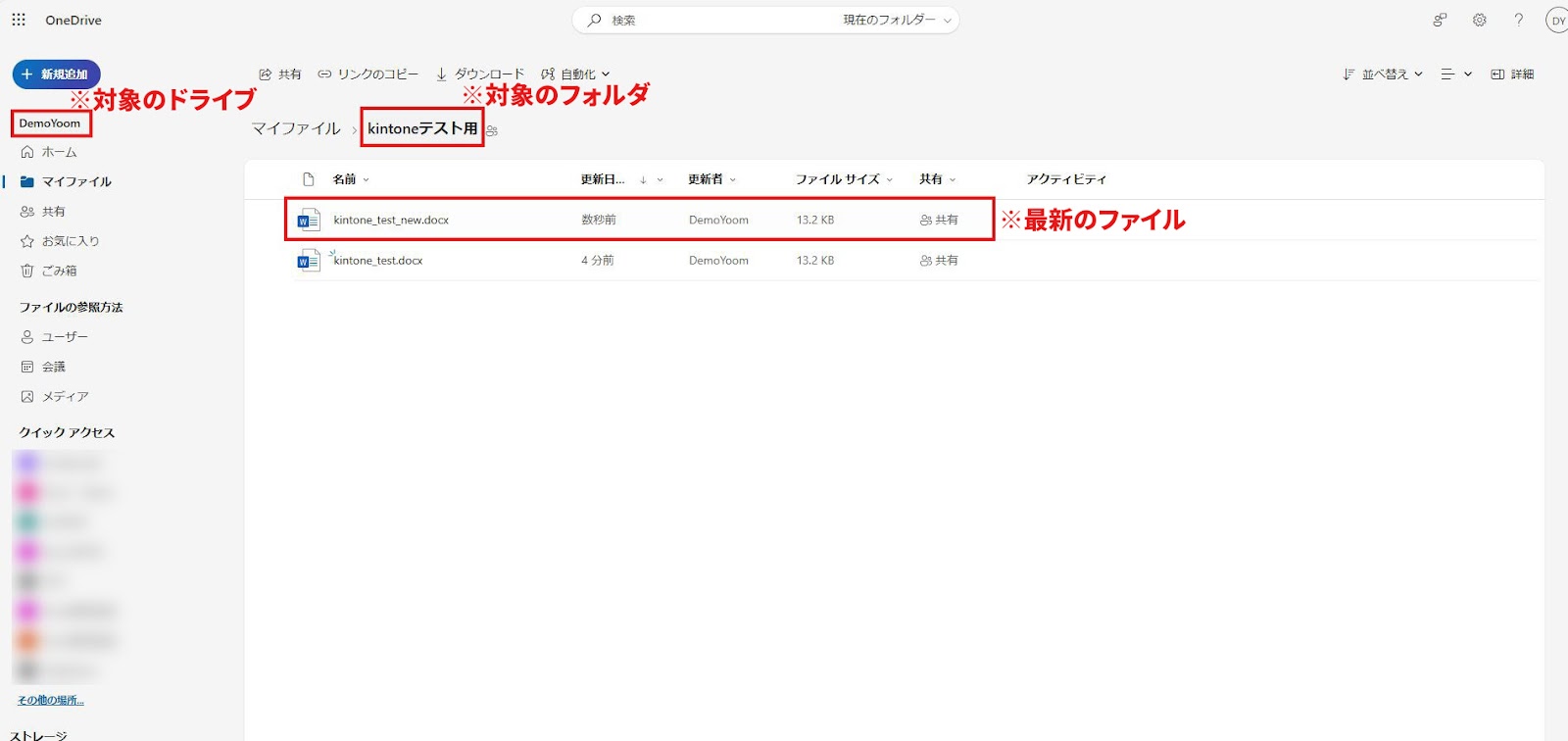The width and height of the screenshot is (1568, 741).
Task: Click the Recycle bin trash icon
Action: 27,271
